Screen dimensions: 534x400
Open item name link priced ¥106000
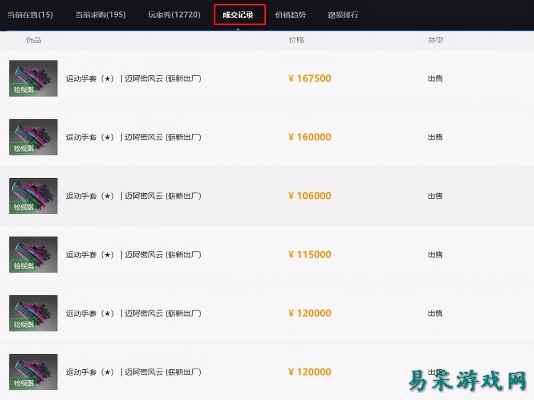134,196
